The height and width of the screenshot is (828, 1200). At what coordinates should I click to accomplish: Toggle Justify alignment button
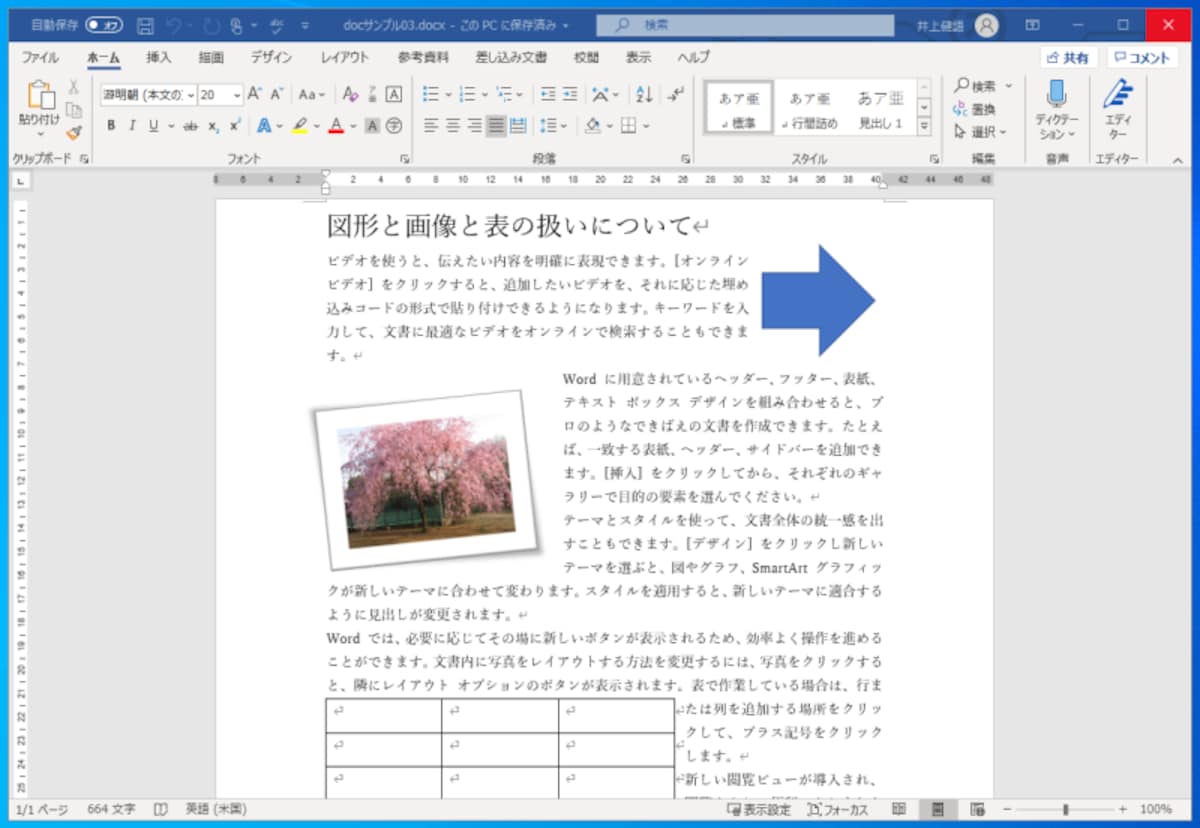496,126
